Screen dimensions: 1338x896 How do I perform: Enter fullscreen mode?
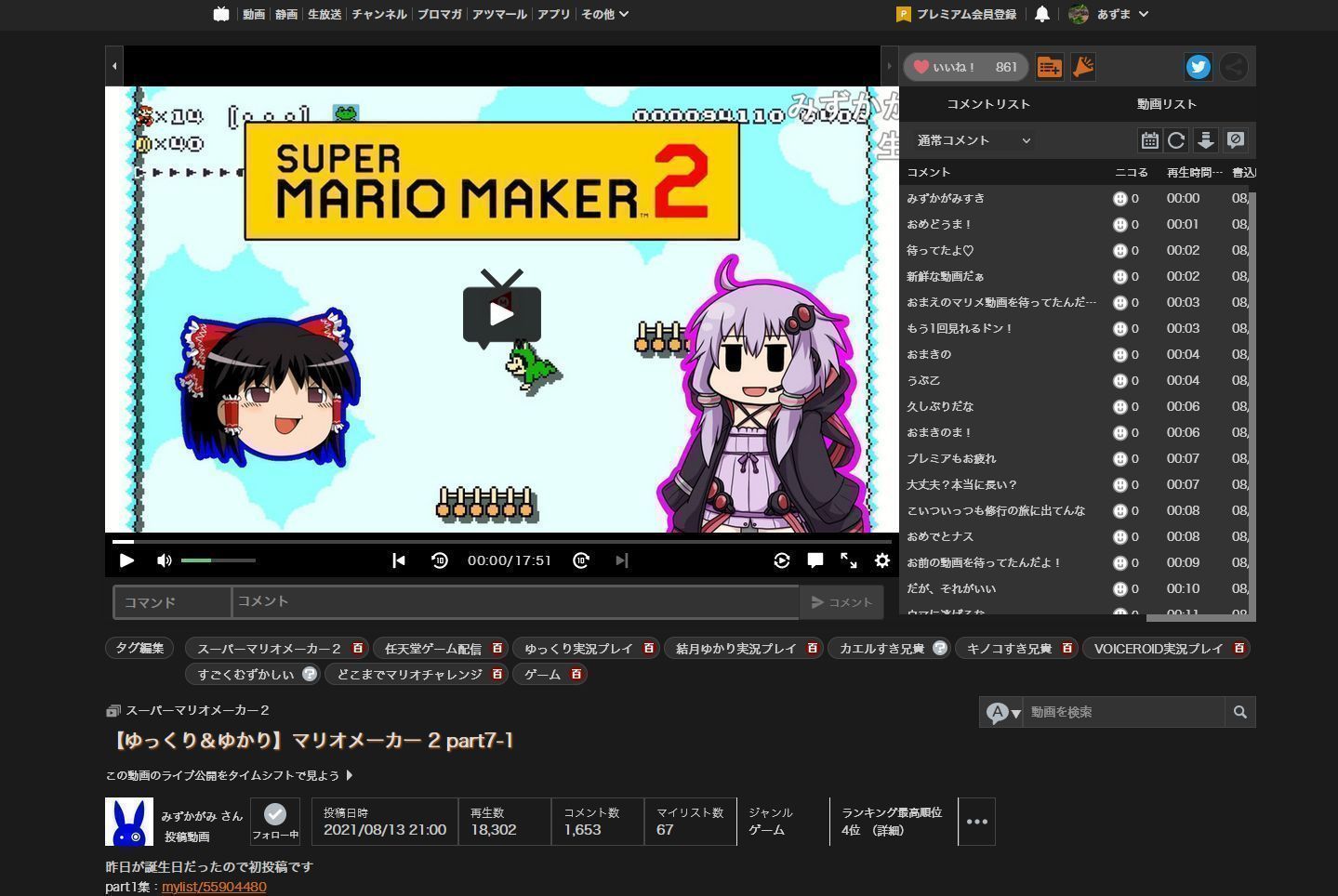coord(849,560)
